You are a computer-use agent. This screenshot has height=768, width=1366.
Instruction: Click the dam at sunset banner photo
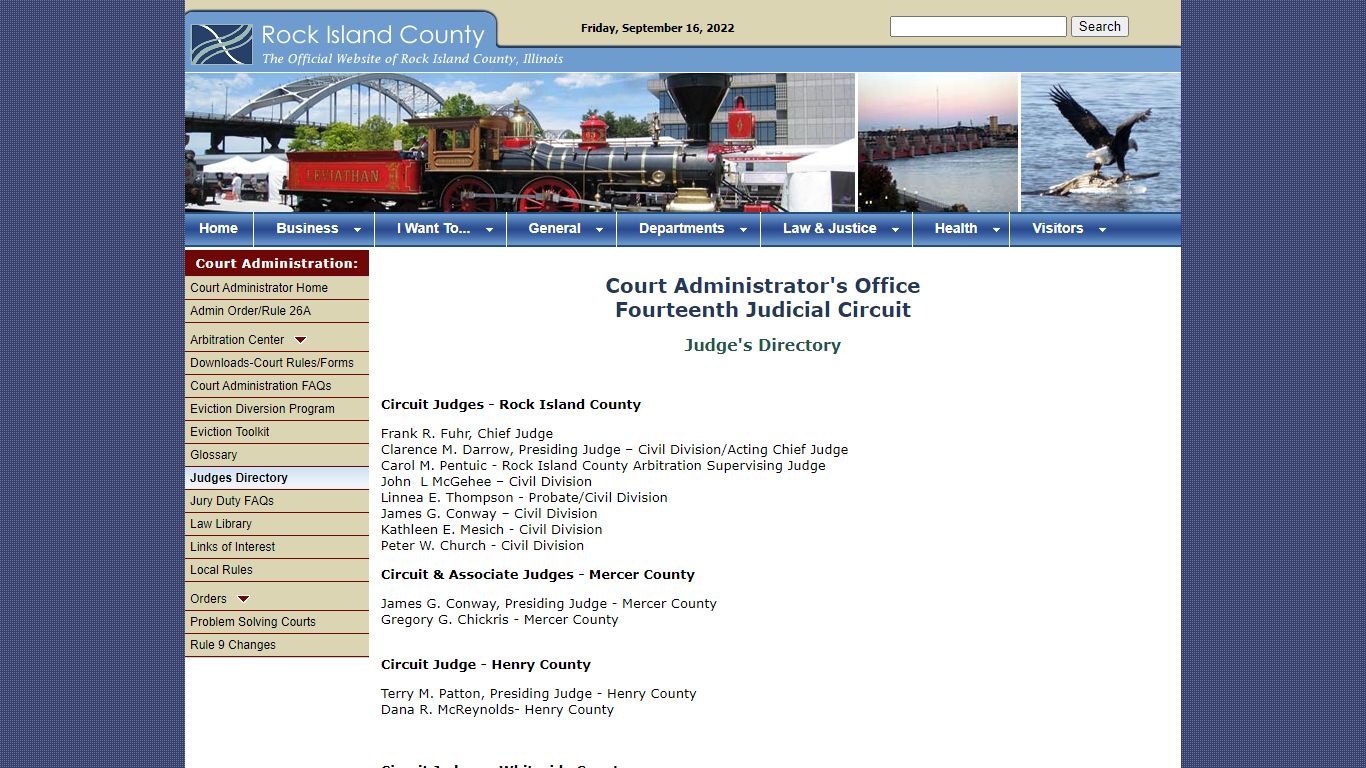[x=938, y=142]
